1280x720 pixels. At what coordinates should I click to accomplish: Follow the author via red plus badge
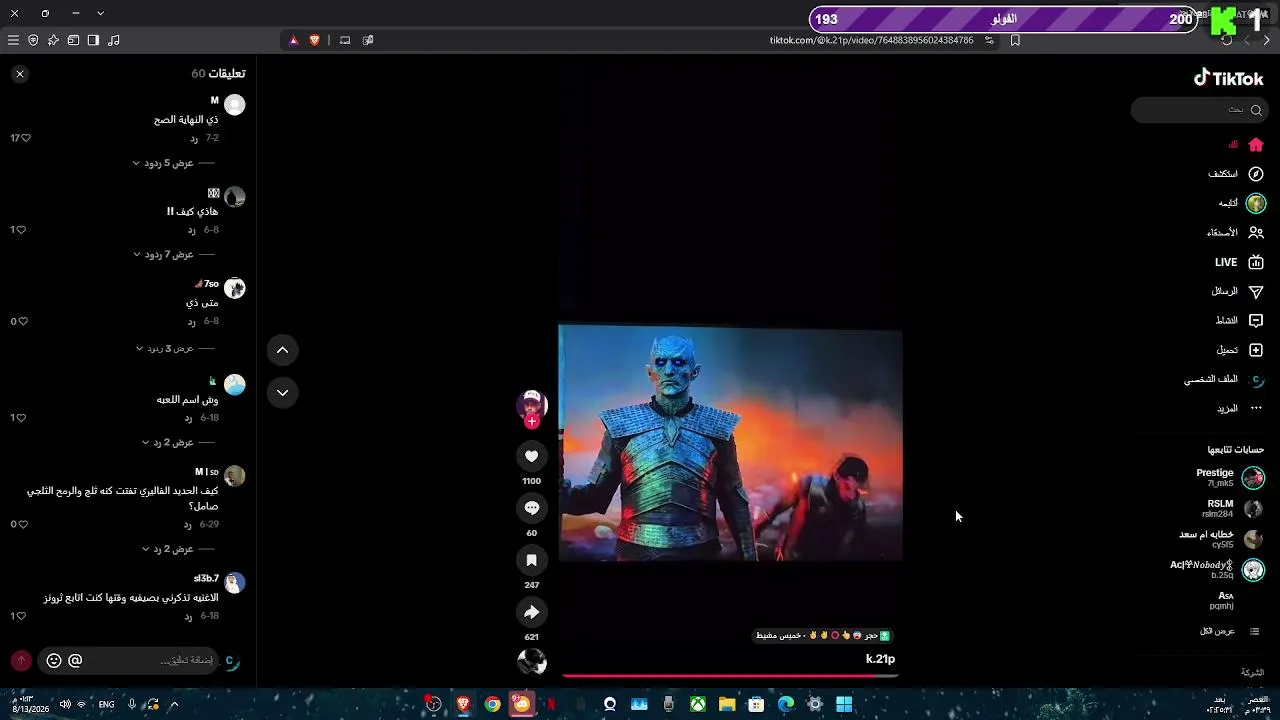pos(532,421)
